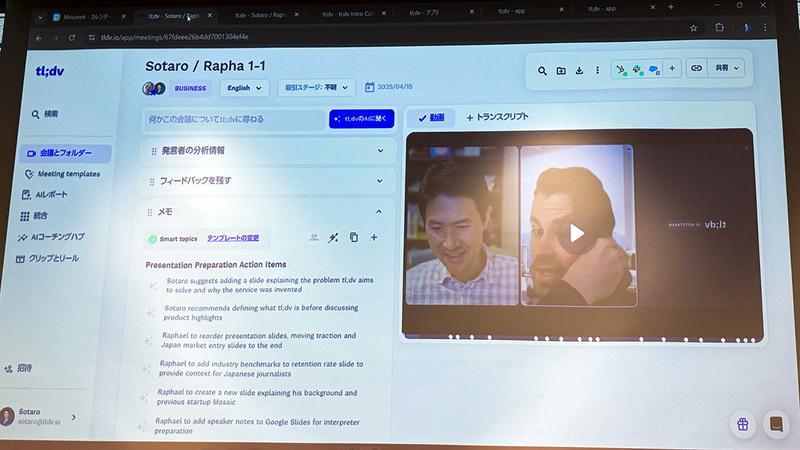Click the テンプレートの変更 link
This screenshot has height=450, width=800.
point(233,238)
